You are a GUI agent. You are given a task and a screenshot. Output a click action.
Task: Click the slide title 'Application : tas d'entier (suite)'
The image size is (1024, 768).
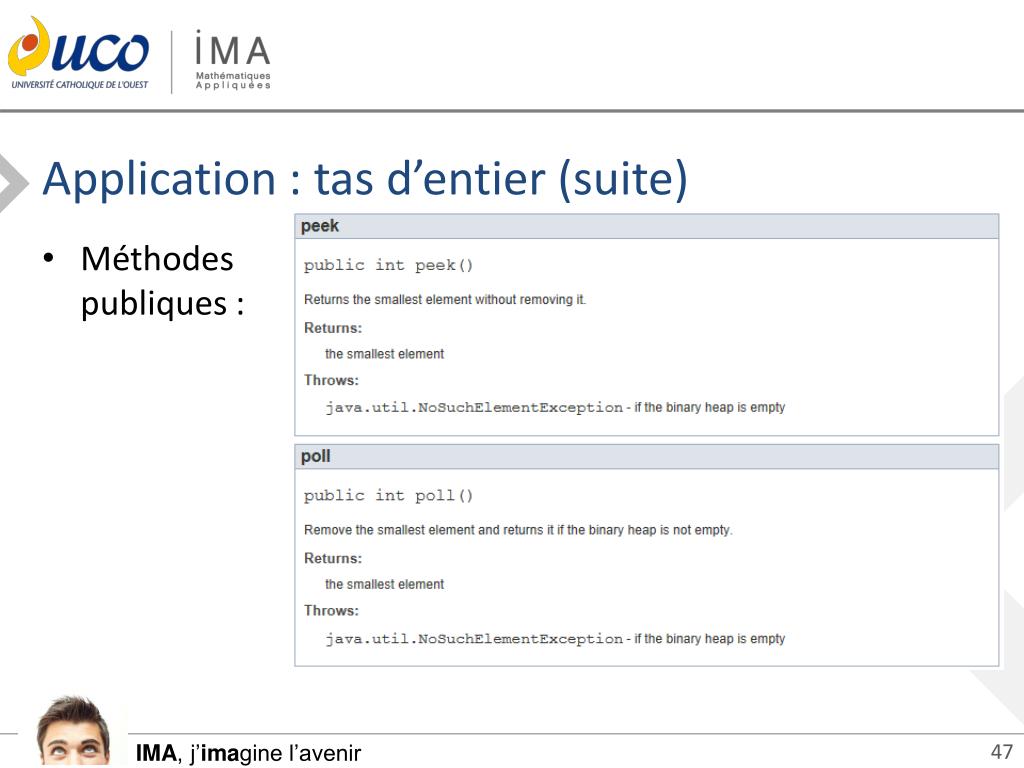(x=365, y=178)
